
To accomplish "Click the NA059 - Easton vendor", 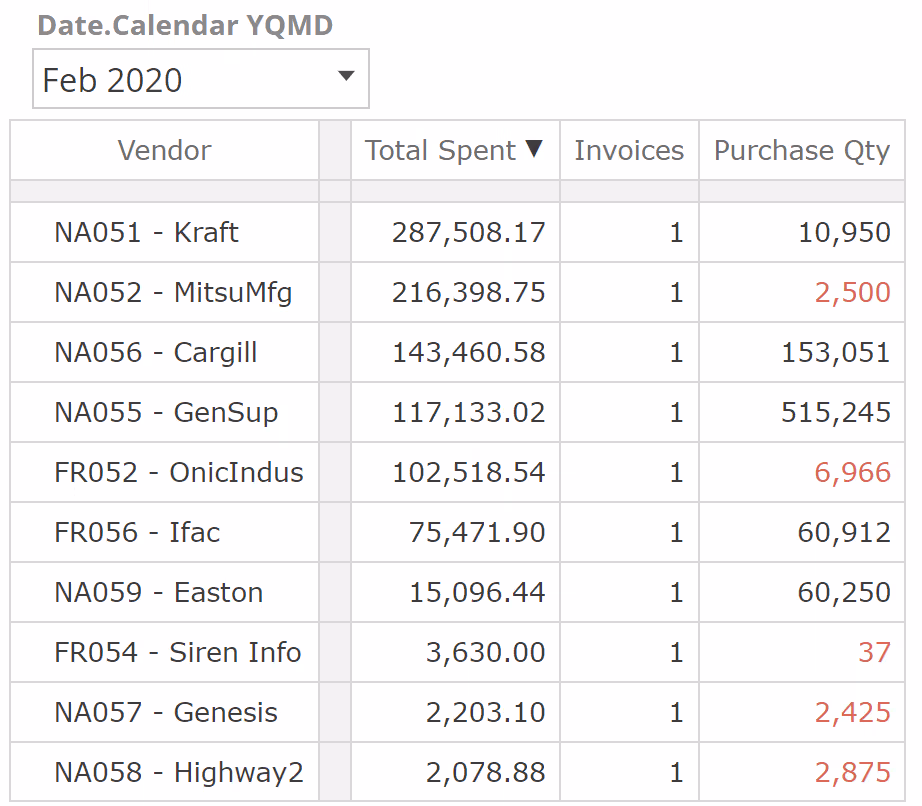I will [158, 593].
